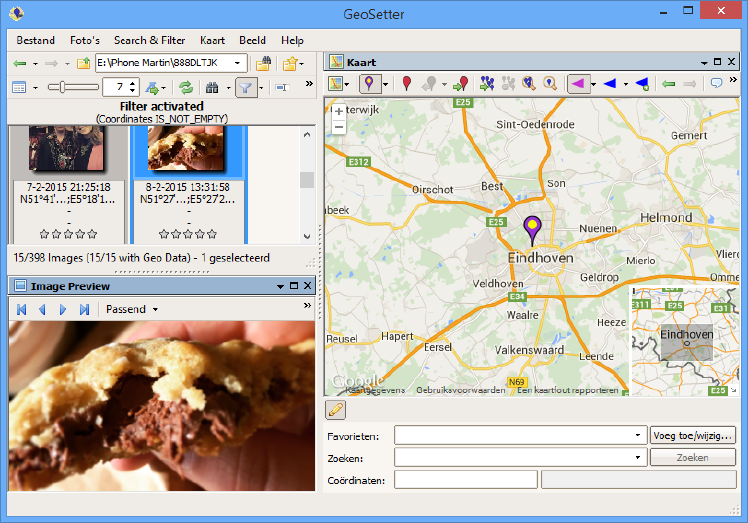
Task: Open the Zoeken combo box dropdown
Action: 637,457
